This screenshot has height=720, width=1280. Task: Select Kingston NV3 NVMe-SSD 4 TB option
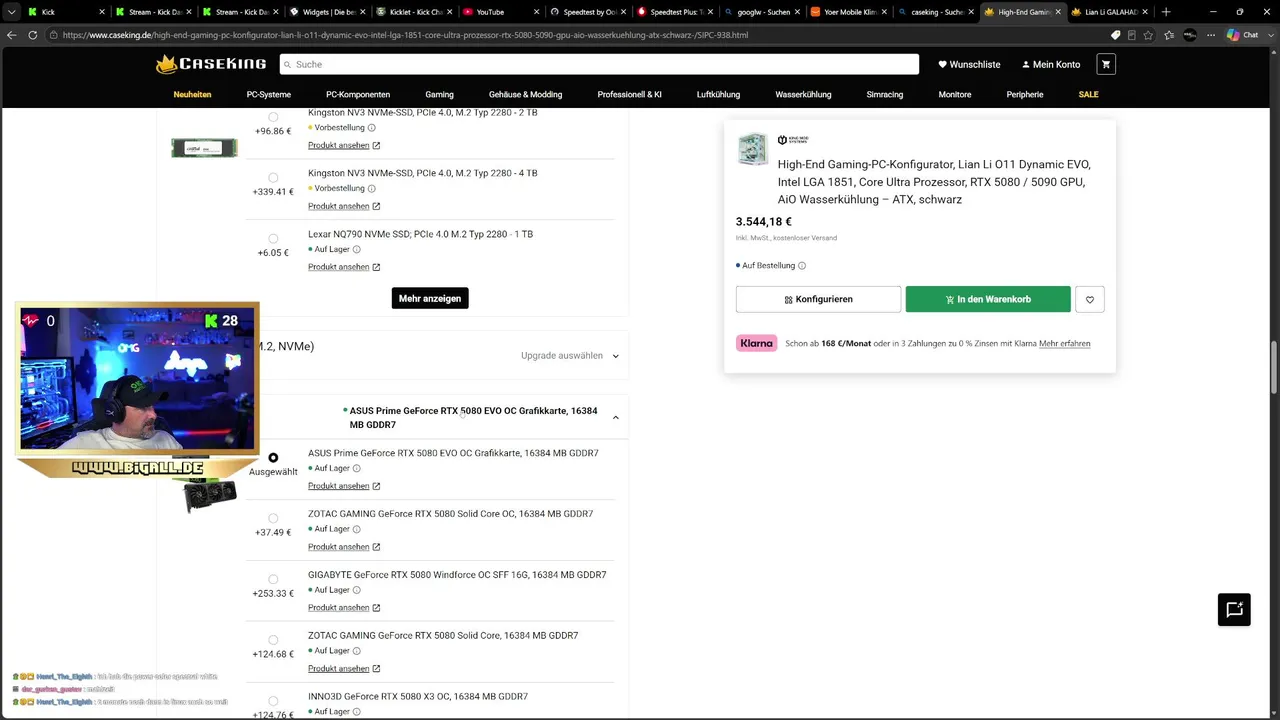click(273, 178)
